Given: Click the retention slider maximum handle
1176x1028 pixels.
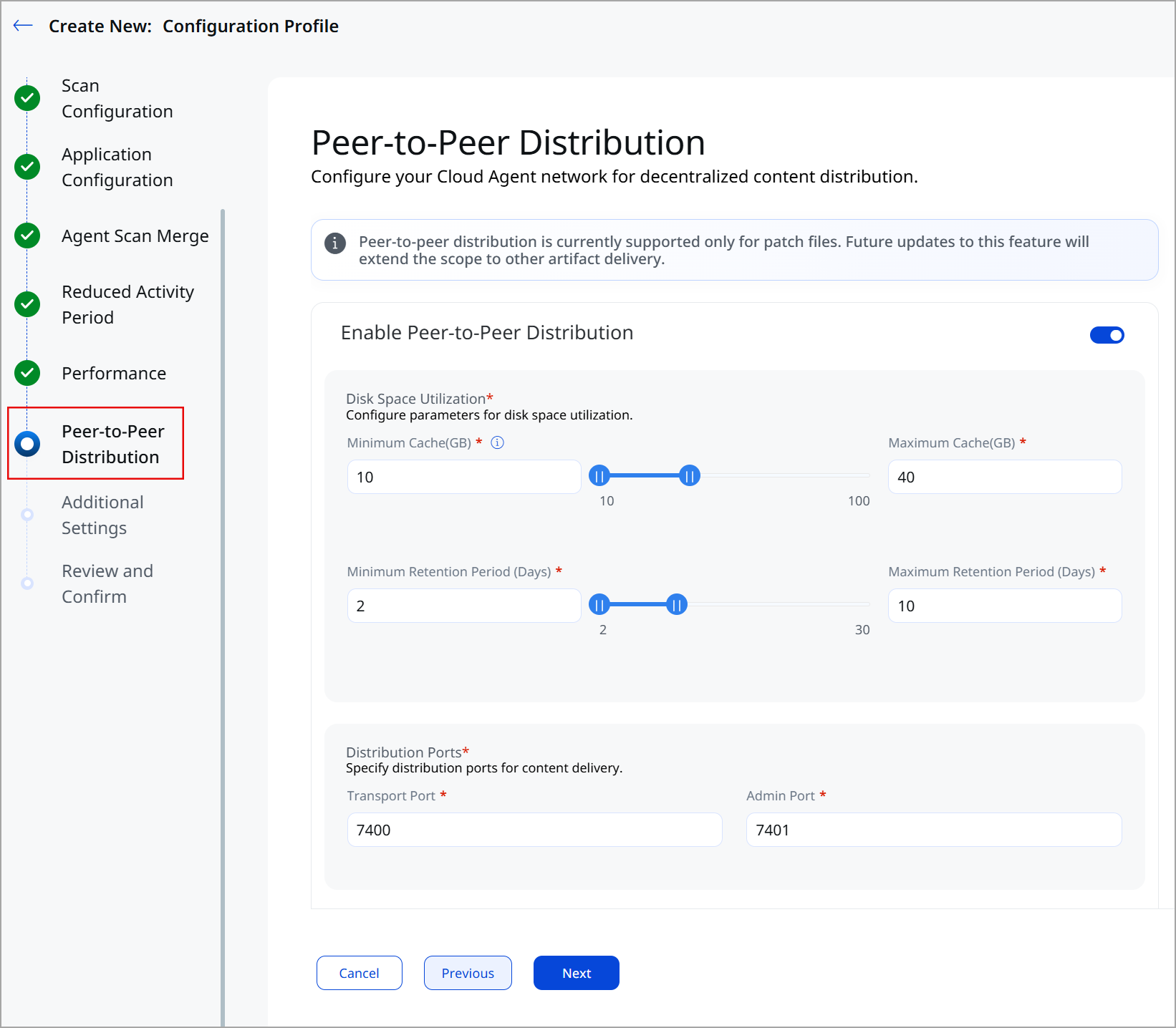Looking at the screenshot, I should (x=677, y=605).
